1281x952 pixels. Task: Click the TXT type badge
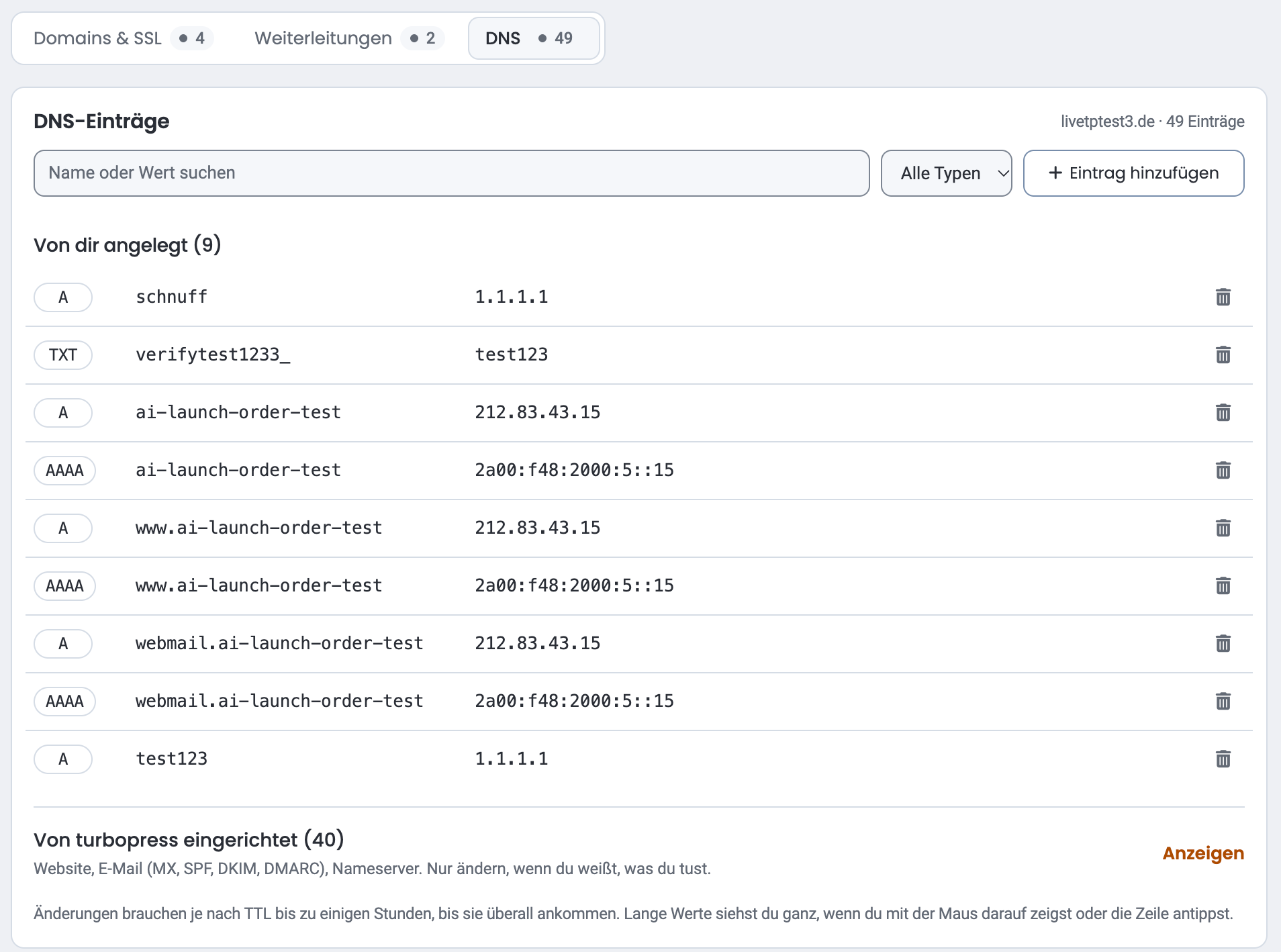[x=63, y=355]
